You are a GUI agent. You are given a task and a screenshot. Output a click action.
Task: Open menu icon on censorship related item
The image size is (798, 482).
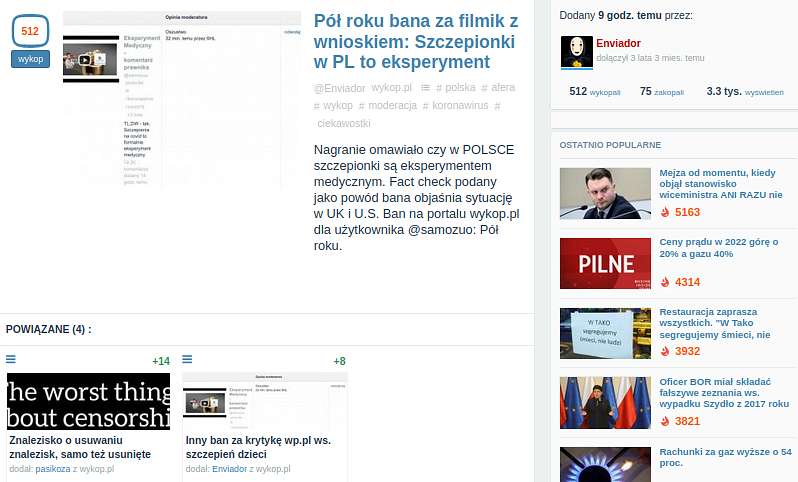[11, 359]
